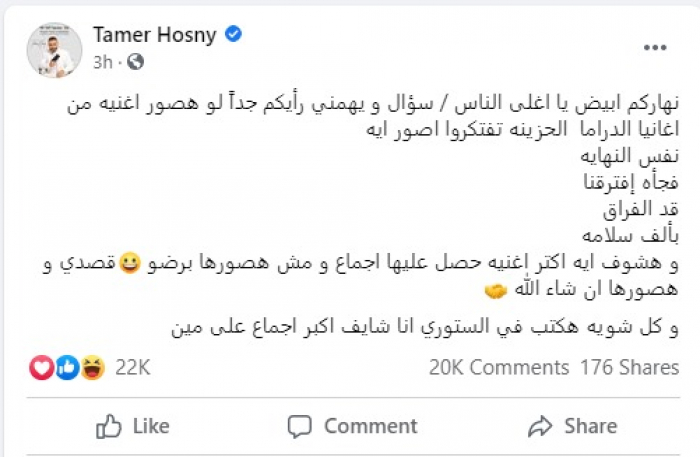Click the blue thumbs-up reaction icon
The height and width of the screenshot is (457, 700).
[67, 368]
